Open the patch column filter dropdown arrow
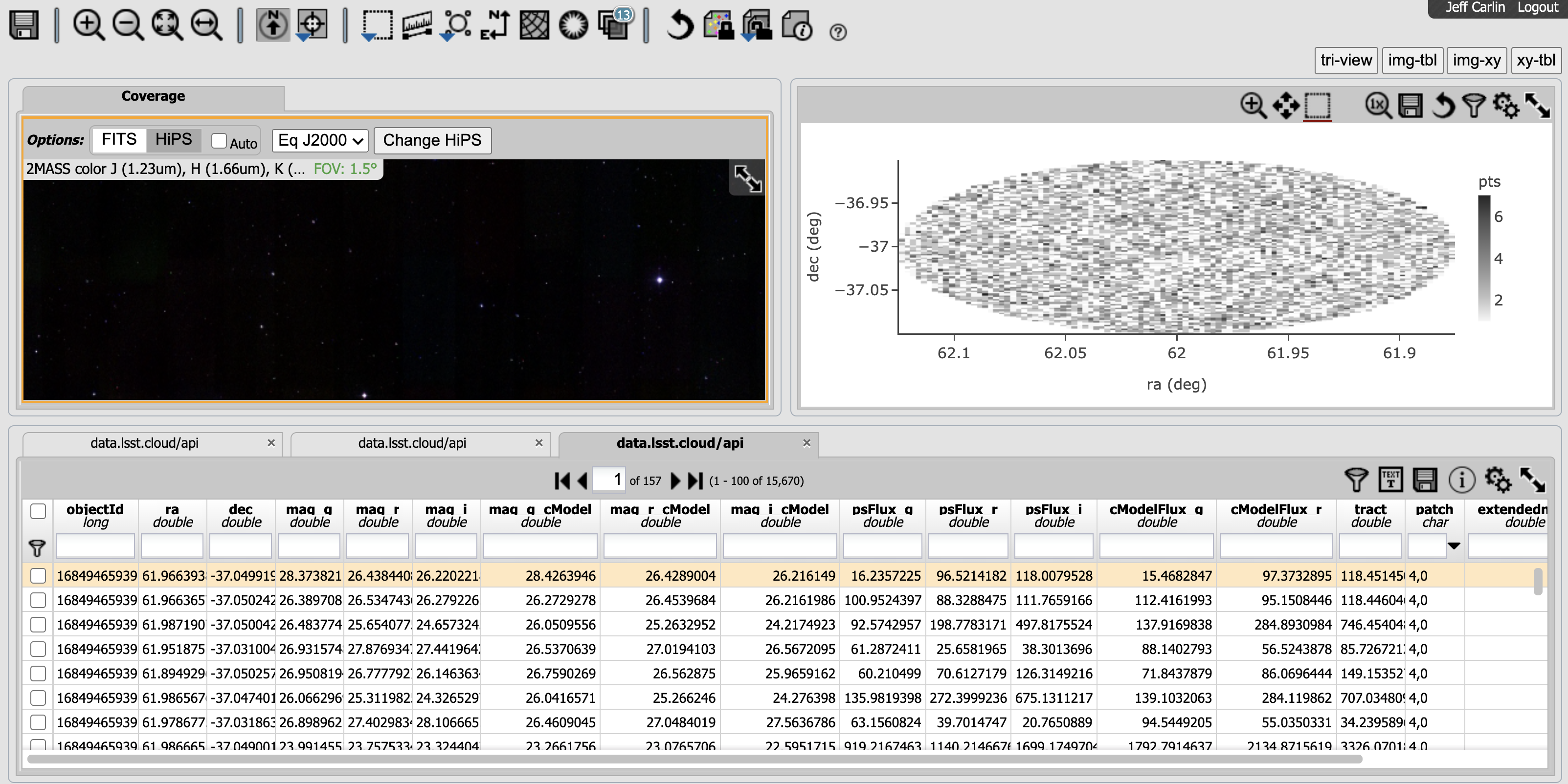The image size is (1568, 784). (x=1454, y=545)
